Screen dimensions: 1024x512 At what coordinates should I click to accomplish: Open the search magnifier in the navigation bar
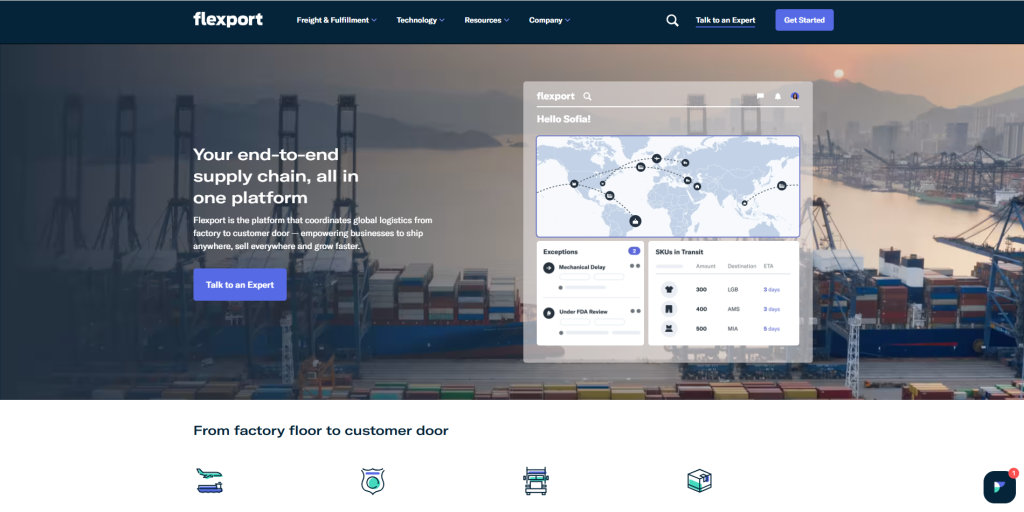(x=672, y=20)
